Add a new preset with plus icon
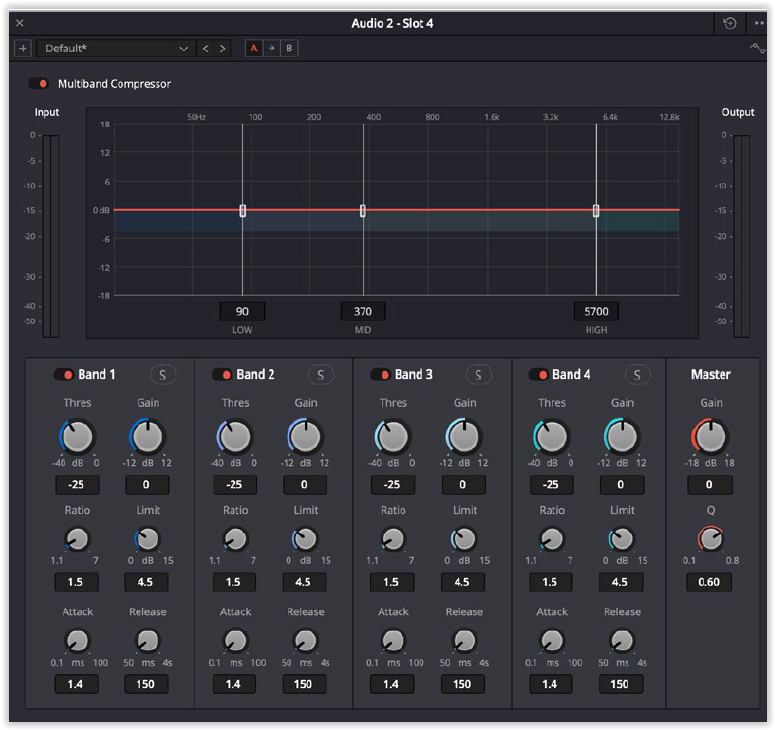This screenshot has width=775, height=730. (23, 48)
